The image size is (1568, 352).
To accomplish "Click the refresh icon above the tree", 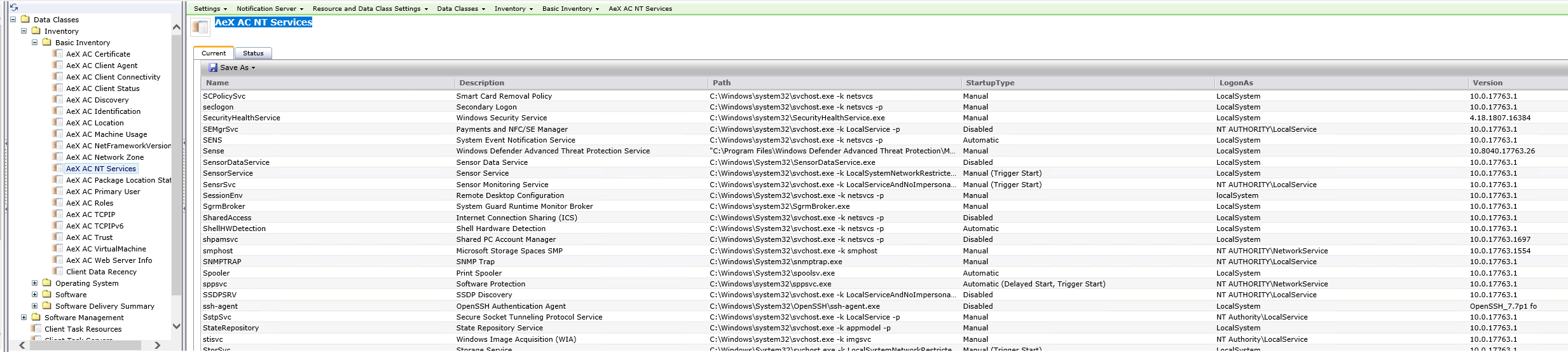I will click(x=14, y=7).
